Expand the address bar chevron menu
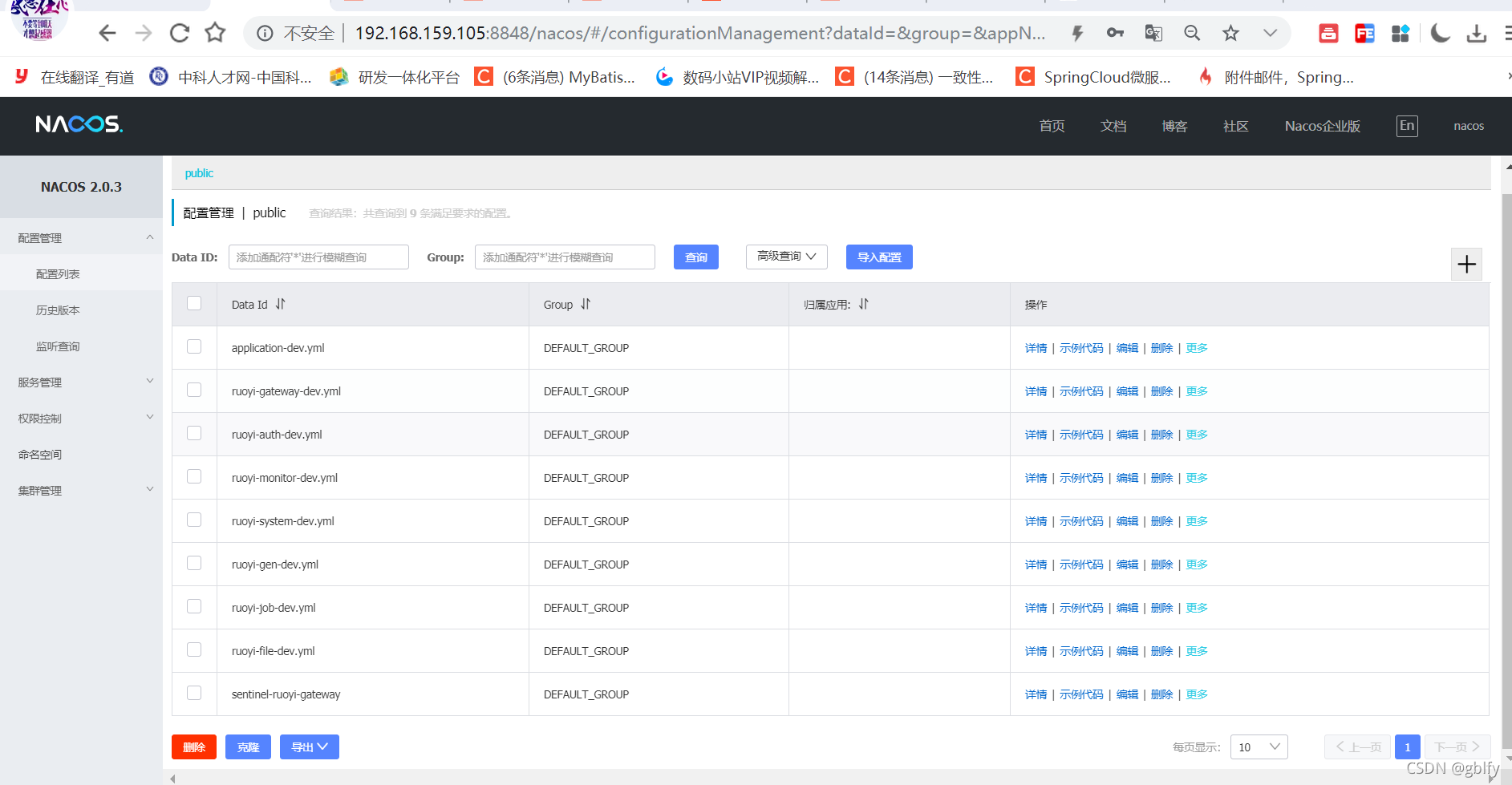The width and height of the screenshot is (1512, 785). (1270, 33)
